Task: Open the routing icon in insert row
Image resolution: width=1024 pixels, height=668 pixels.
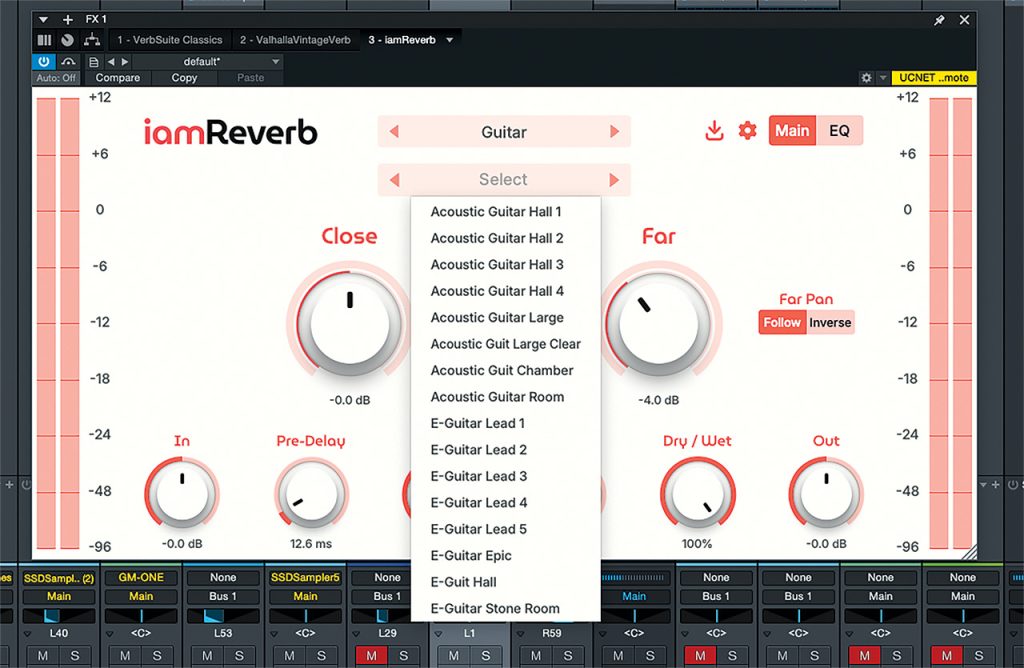Action: [91, 40]
